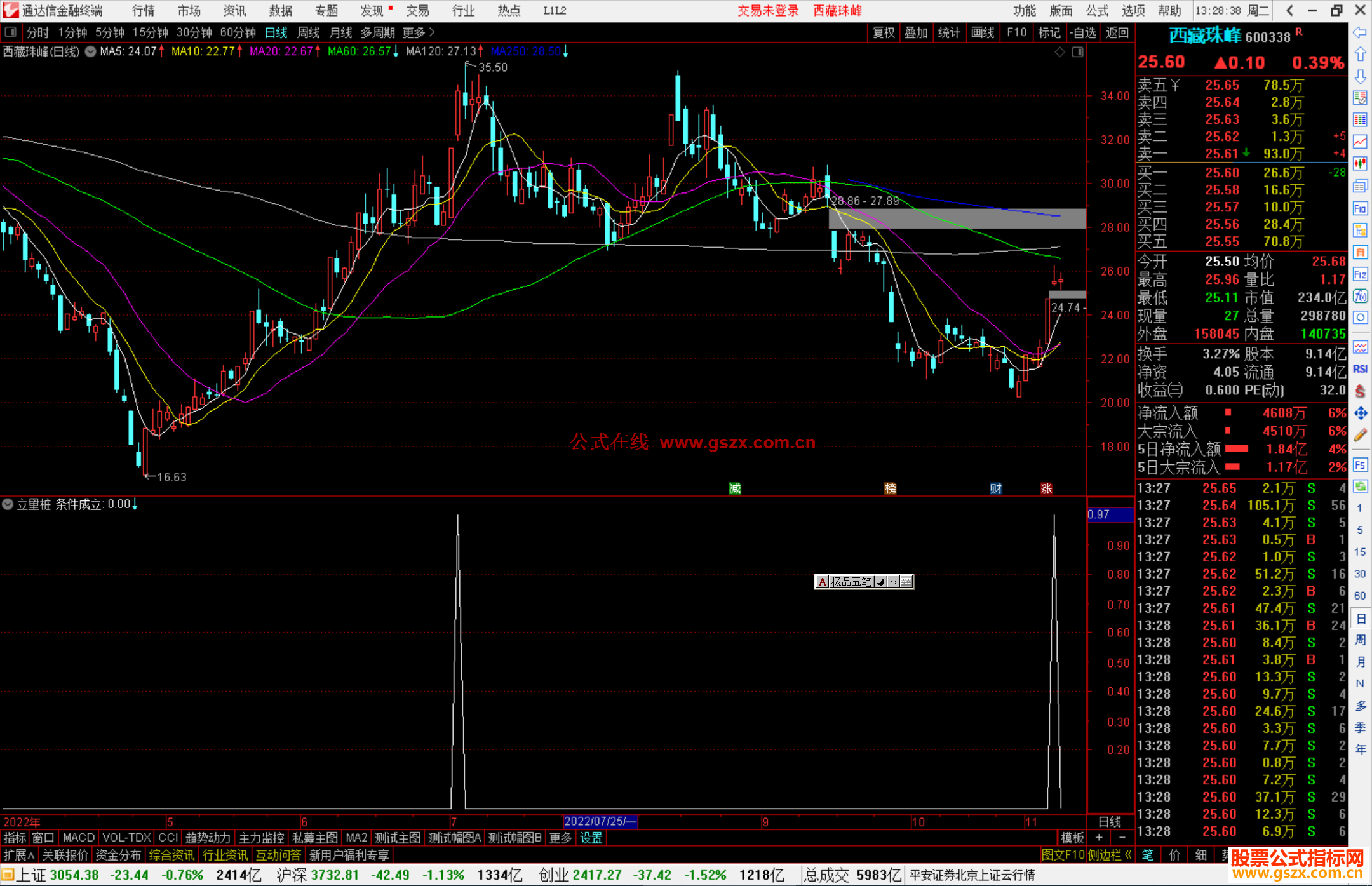Screen dimensions: 1372x886
Task: Click the back arrow sidebar icon
Action: [1360, 32]
